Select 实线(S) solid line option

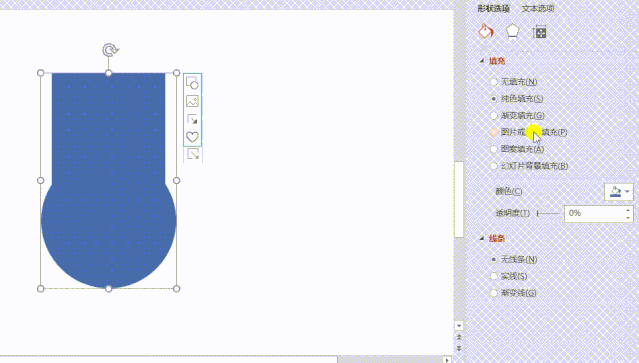click(x=509, y=276)
